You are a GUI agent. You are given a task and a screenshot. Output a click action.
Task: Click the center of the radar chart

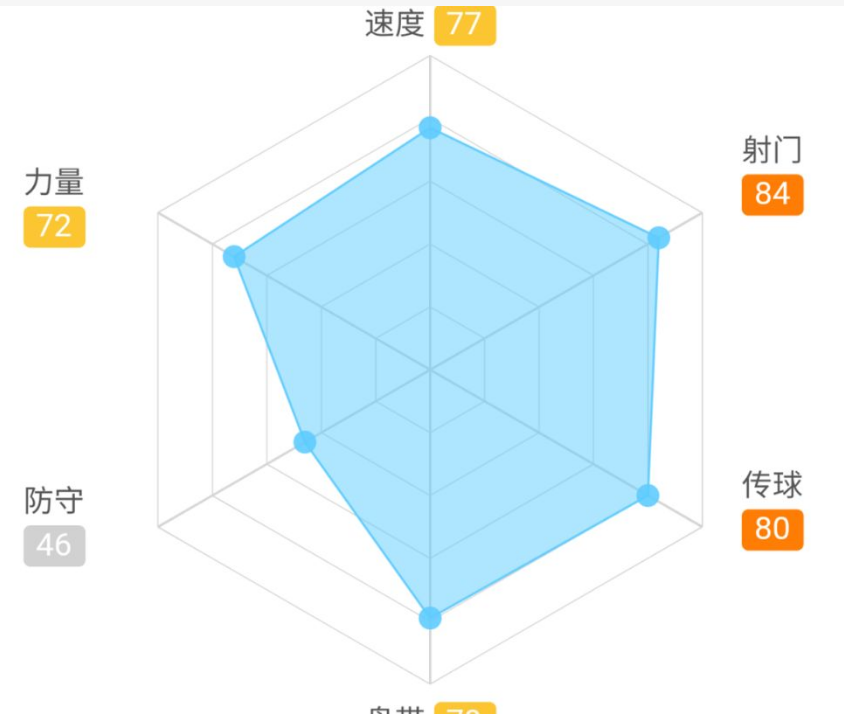coord(430,370)
